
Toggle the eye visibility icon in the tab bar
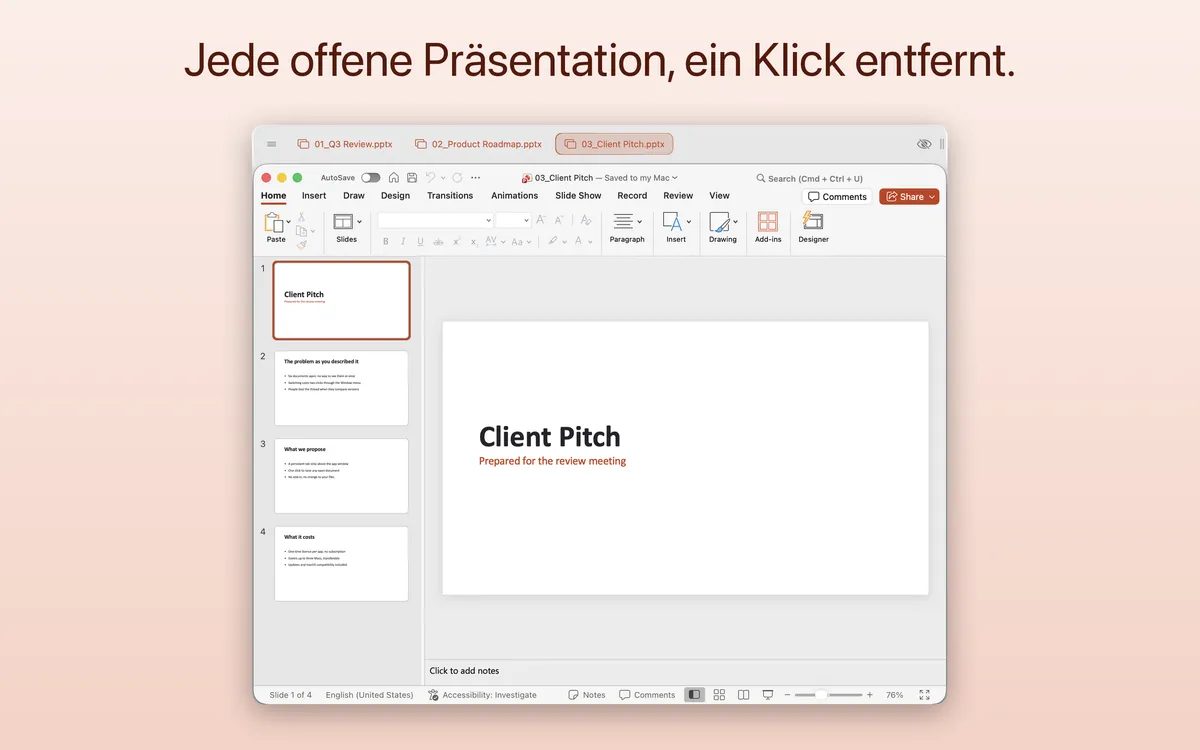tap(924, 144)
